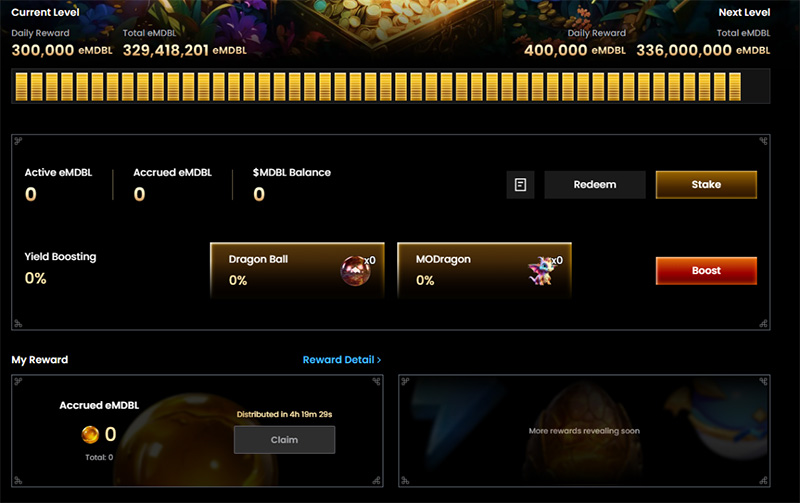Click the greyed-out Claim button

(x=284, y=440)
